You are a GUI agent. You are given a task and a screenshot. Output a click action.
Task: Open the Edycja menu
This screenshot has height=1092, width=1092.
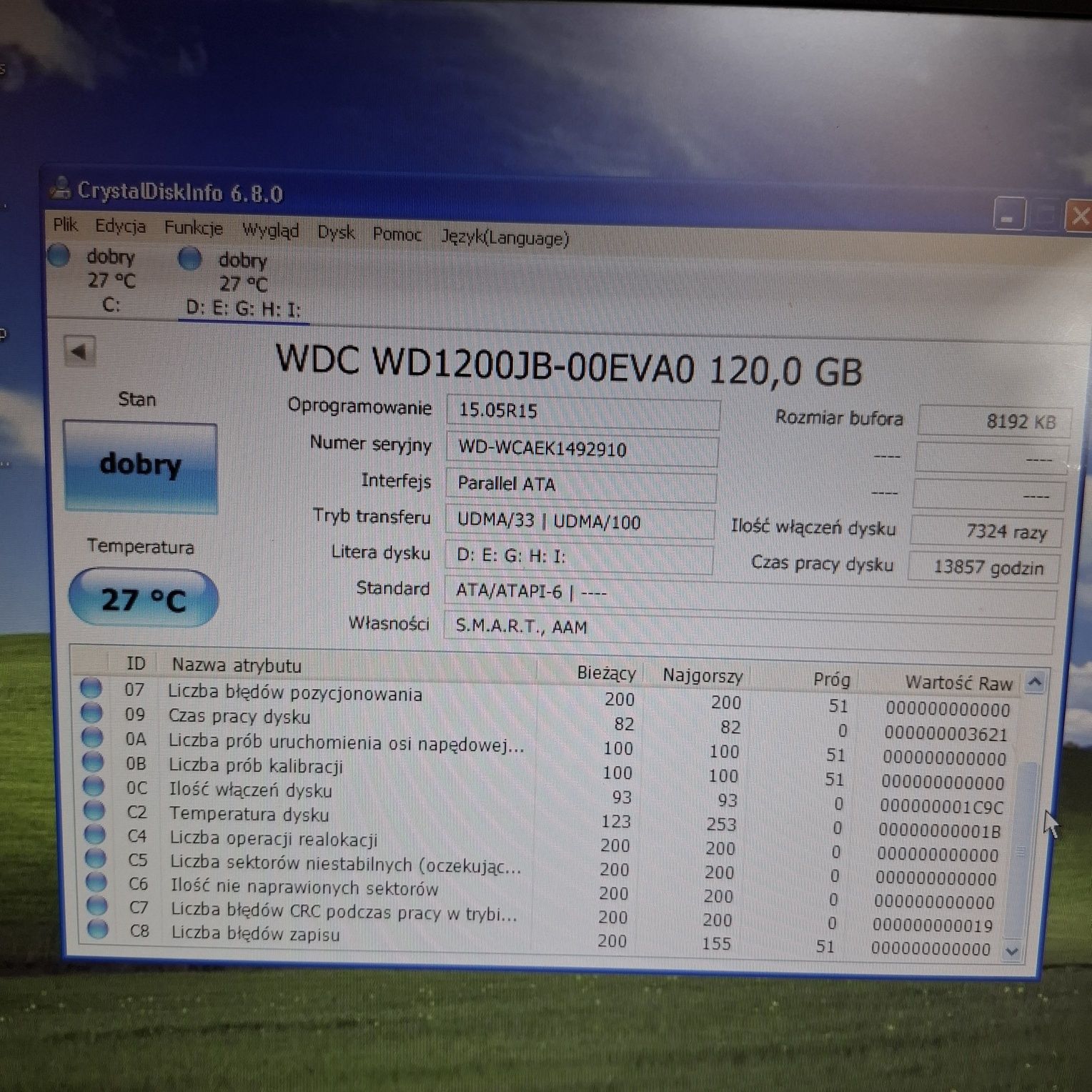pos(120,227)
